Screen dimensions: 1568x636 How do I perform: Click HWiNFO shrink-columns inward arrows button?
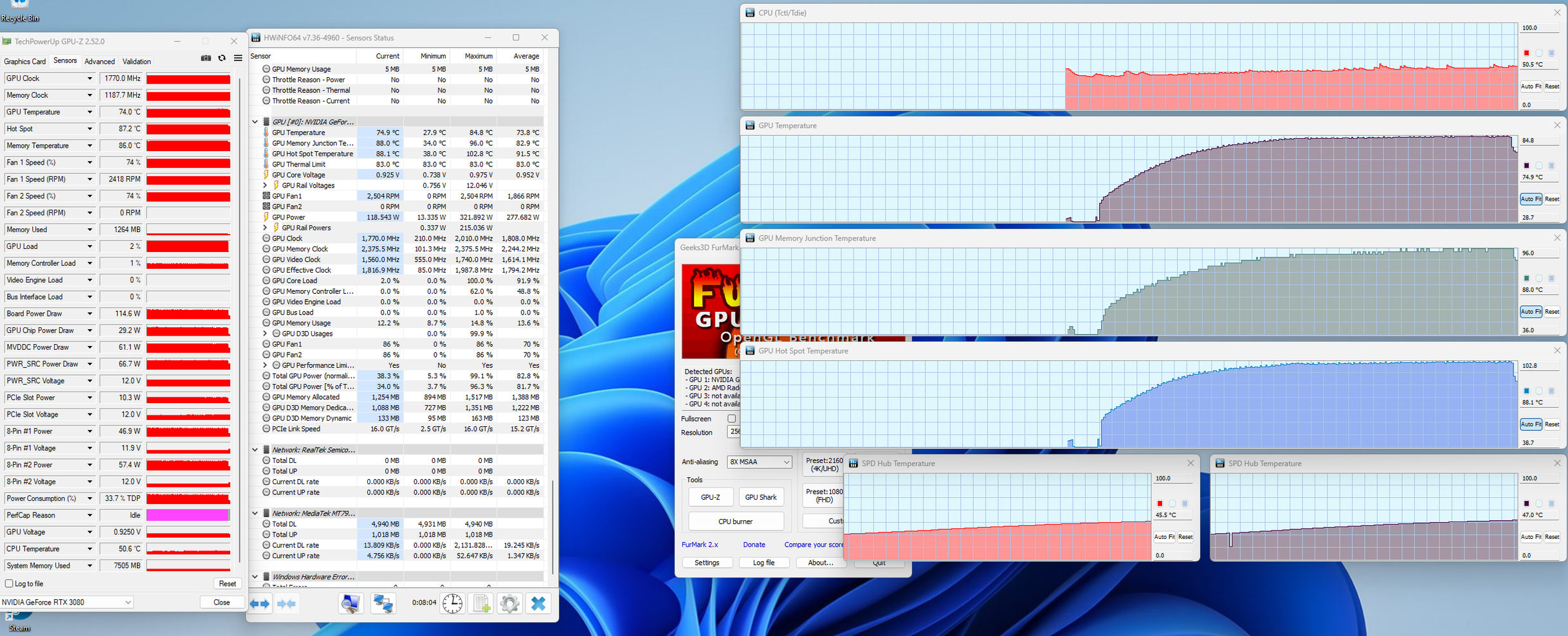point(287,604)
